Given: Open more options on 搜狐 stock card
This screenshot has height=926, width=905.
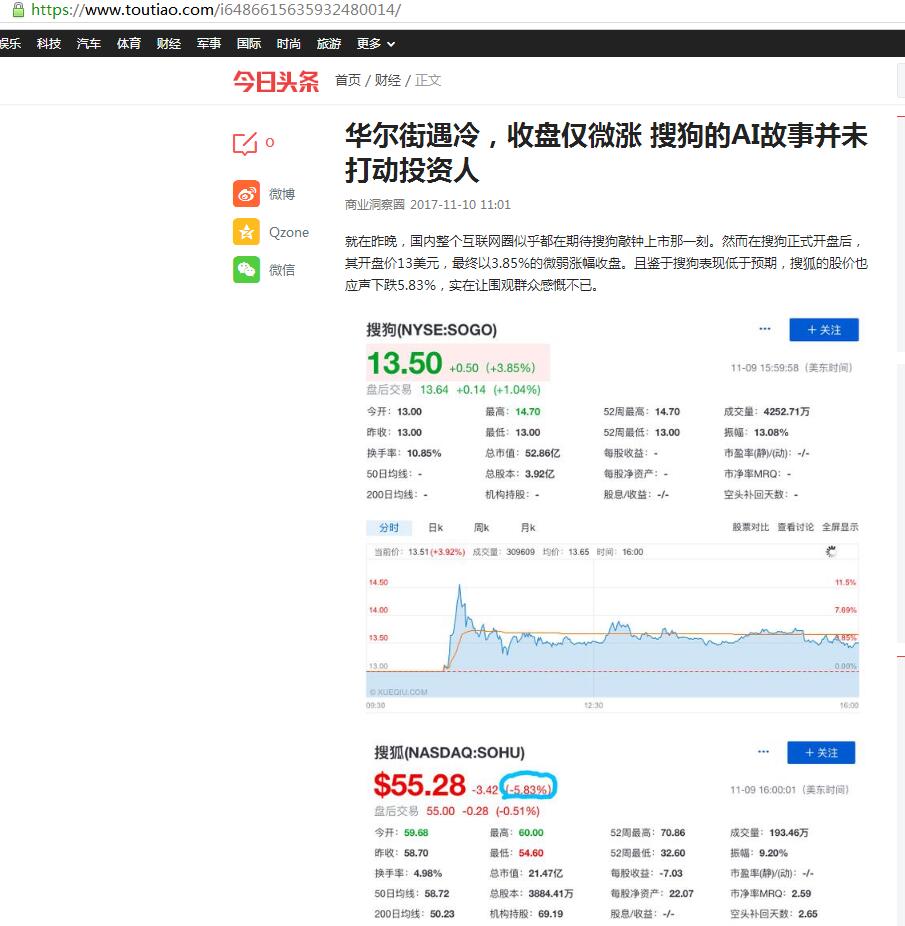Looking at the screenshot, I should 763,752.
